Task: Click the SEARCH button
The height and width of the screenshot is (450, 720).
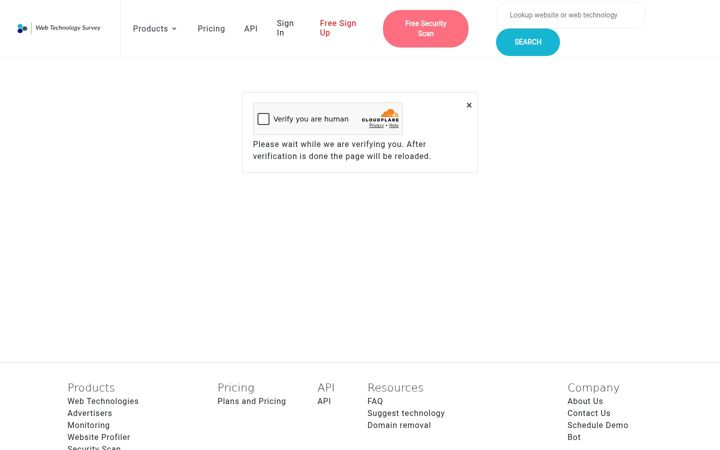Action: [x=528, y=42]
